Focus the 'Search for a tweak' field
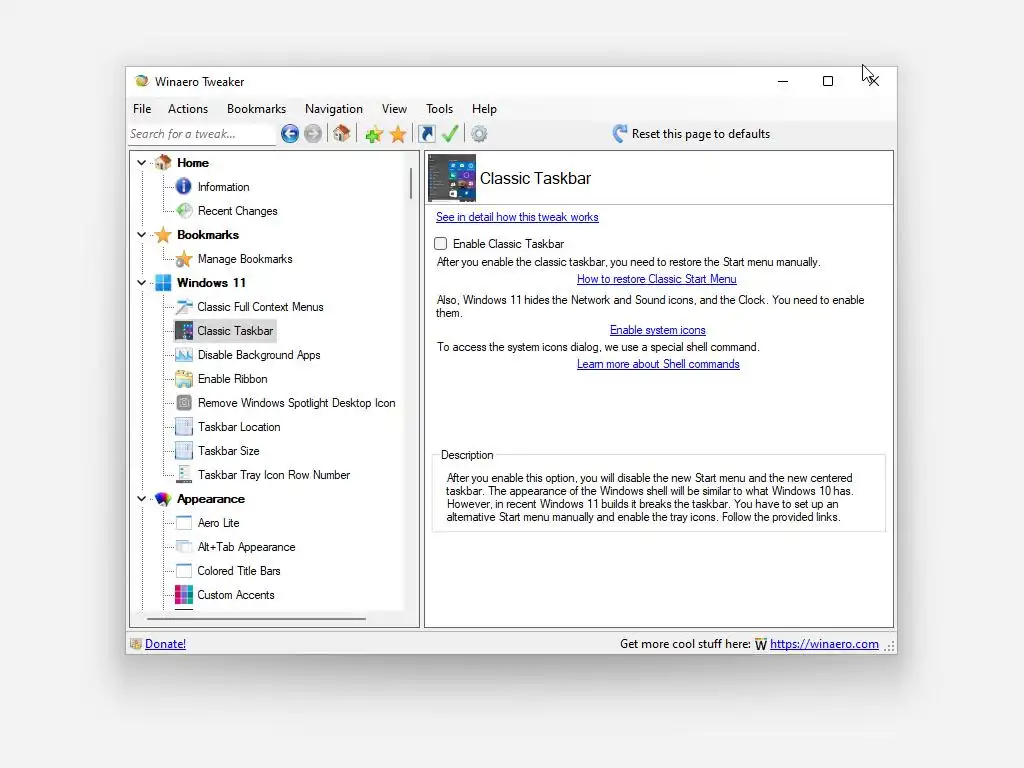The image size is (1024, 768). click(x=202, y=134)
